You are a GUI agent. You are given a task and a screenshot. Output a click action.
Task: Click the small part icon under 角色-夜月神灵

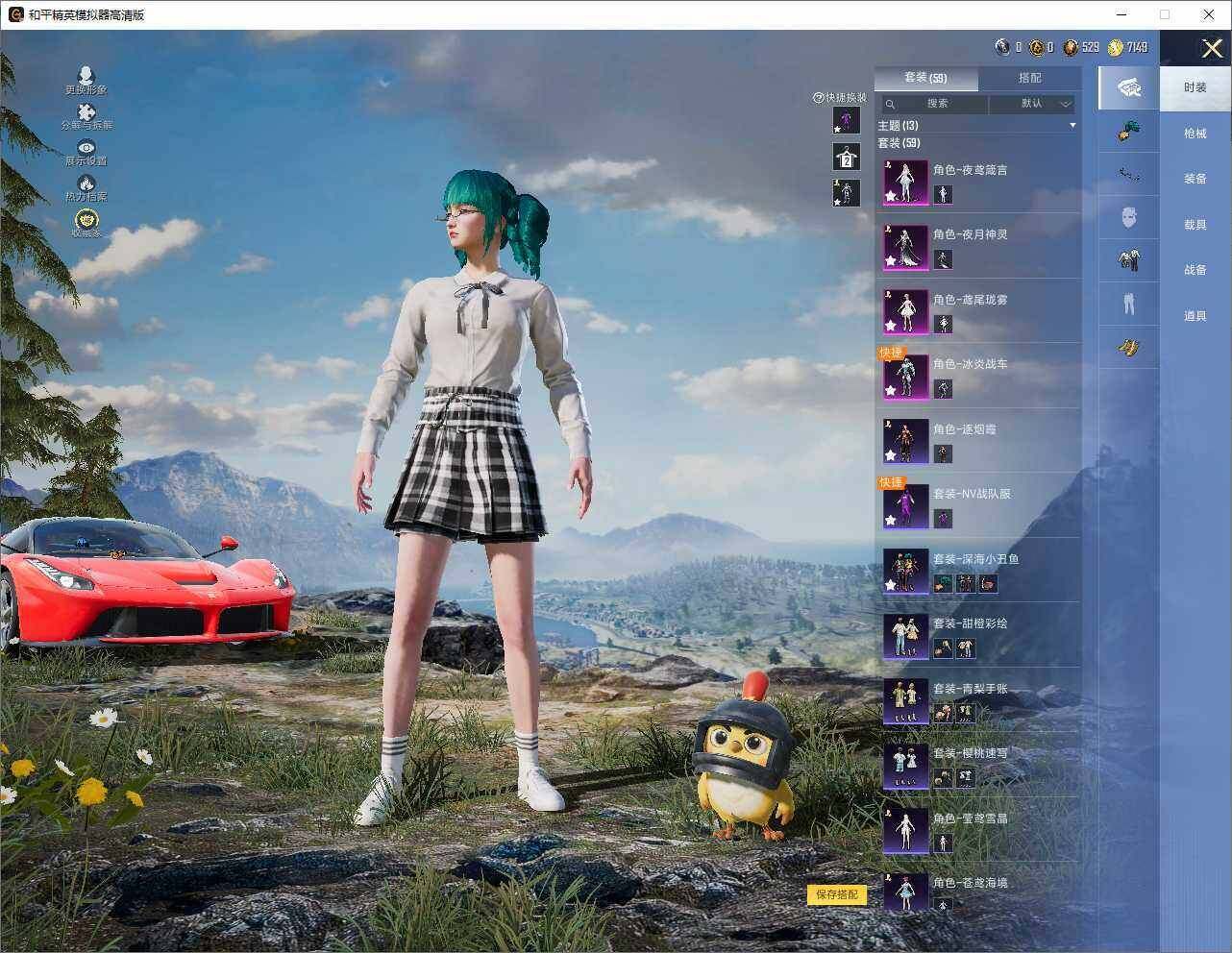[943, 259]
